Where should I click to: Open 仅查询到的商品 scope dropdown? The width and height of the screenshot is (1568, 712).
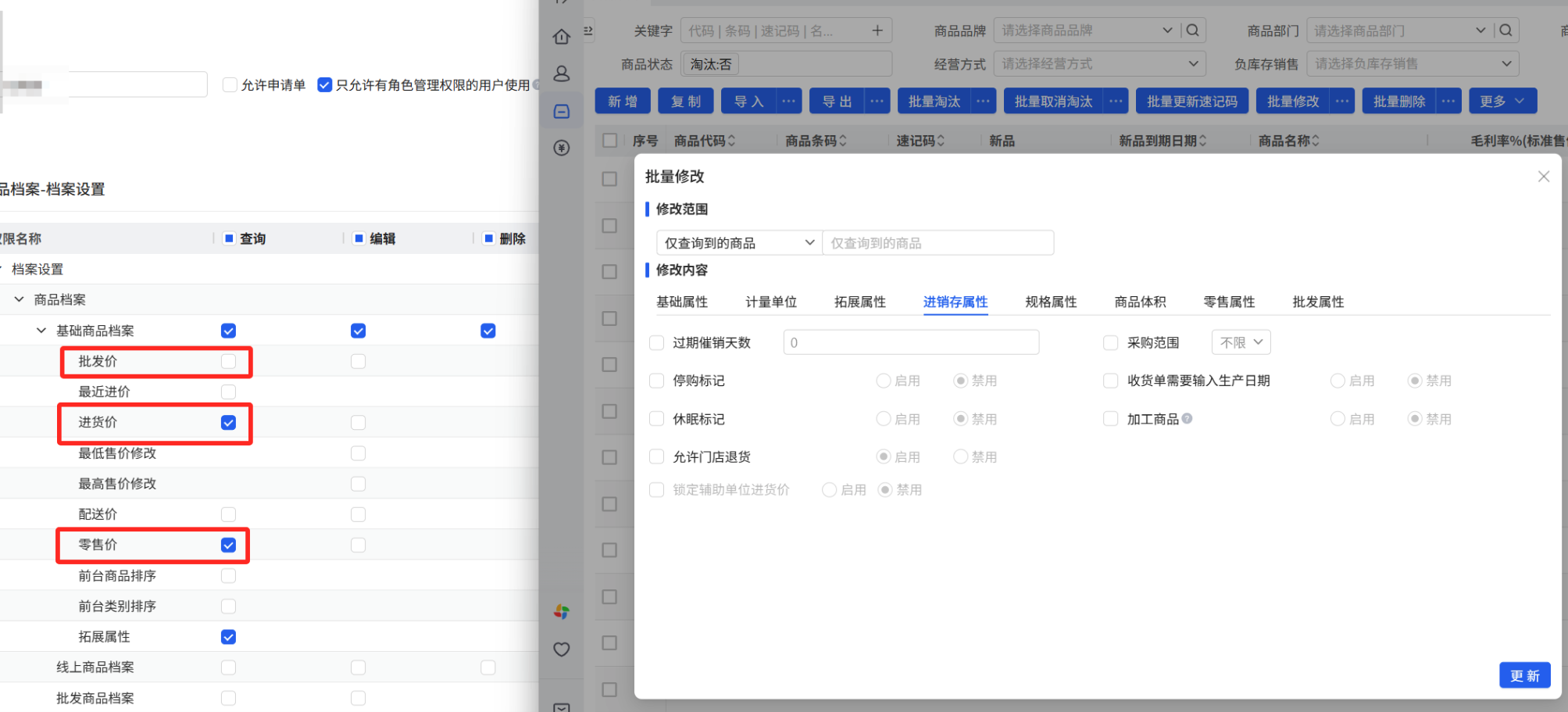pos(739,243)
